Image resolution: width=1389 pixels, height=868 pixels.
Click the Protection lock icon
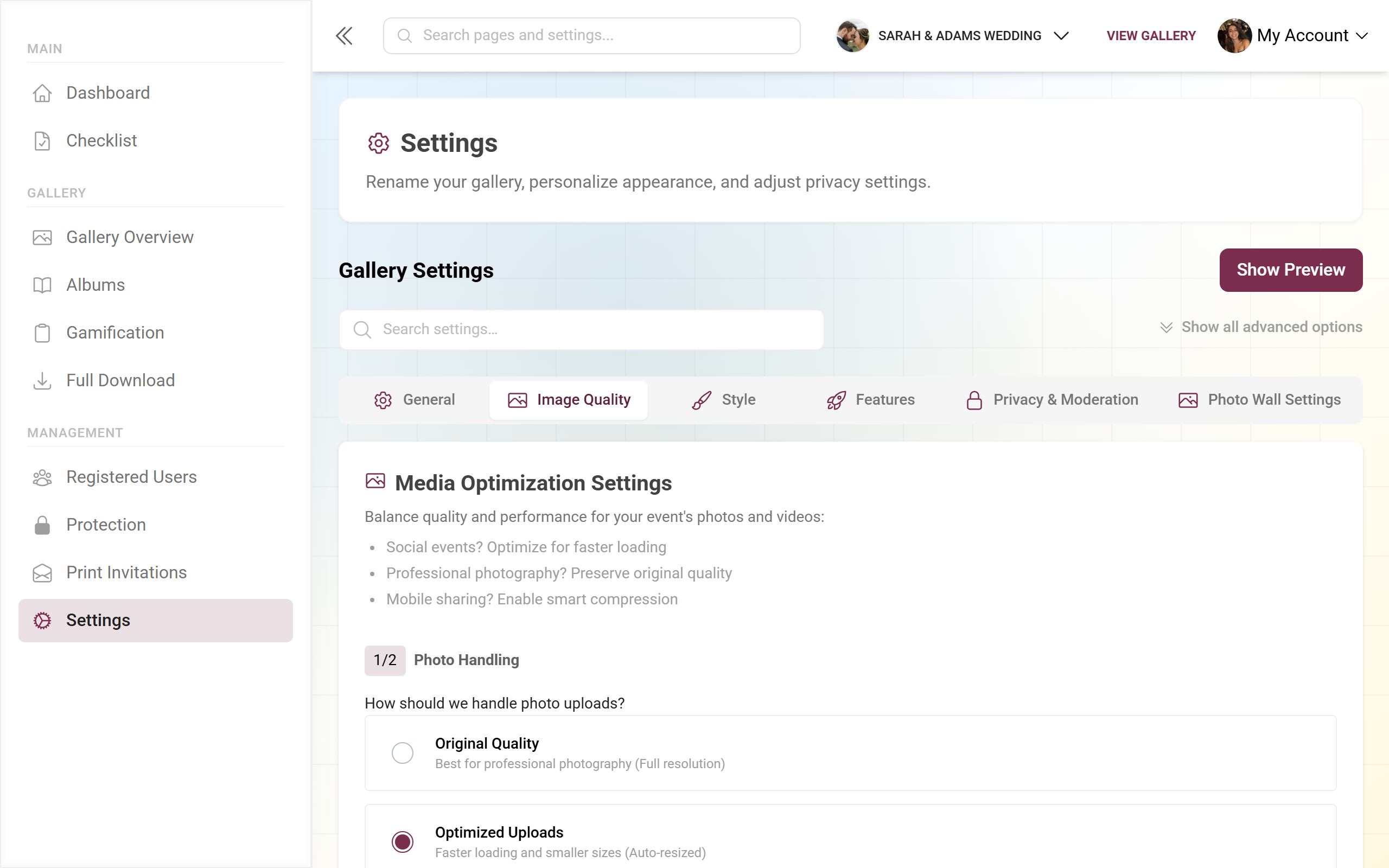coord(42,525)
